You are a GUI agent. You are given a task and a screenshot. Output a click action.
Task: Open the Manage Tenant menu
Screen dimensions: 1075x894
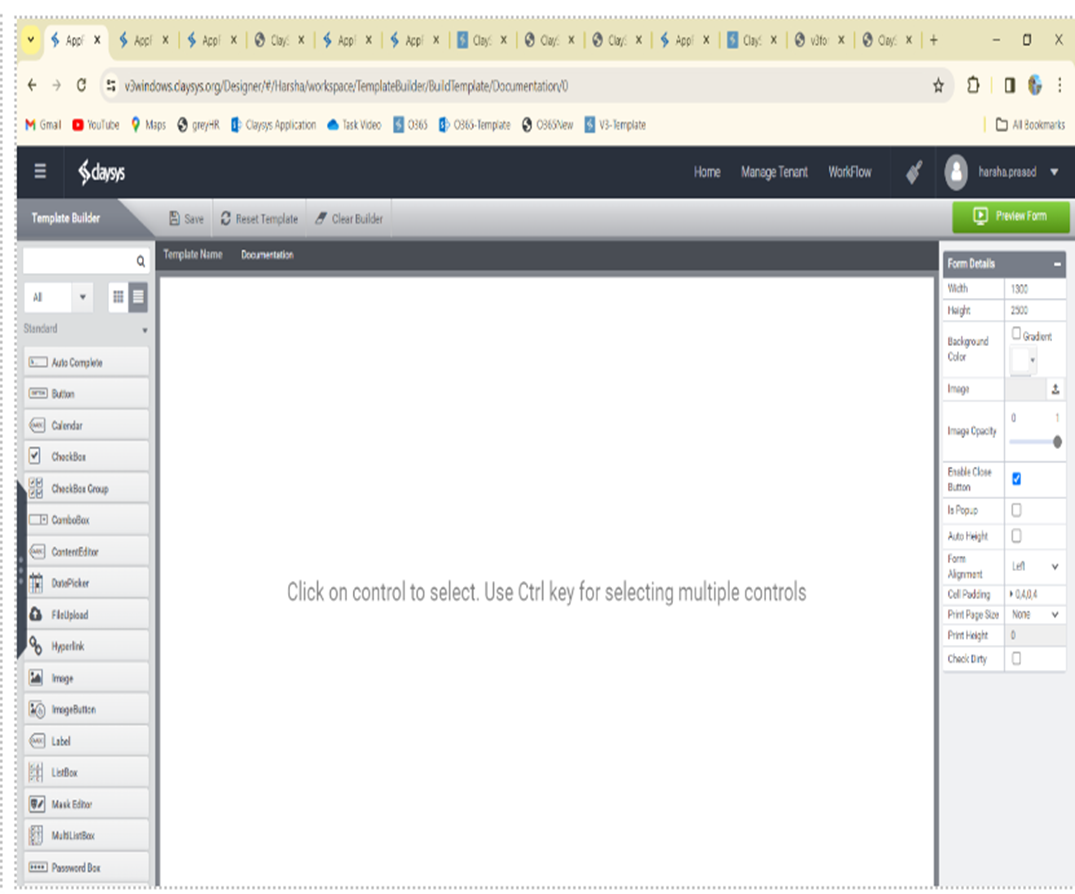click(774, 172)
